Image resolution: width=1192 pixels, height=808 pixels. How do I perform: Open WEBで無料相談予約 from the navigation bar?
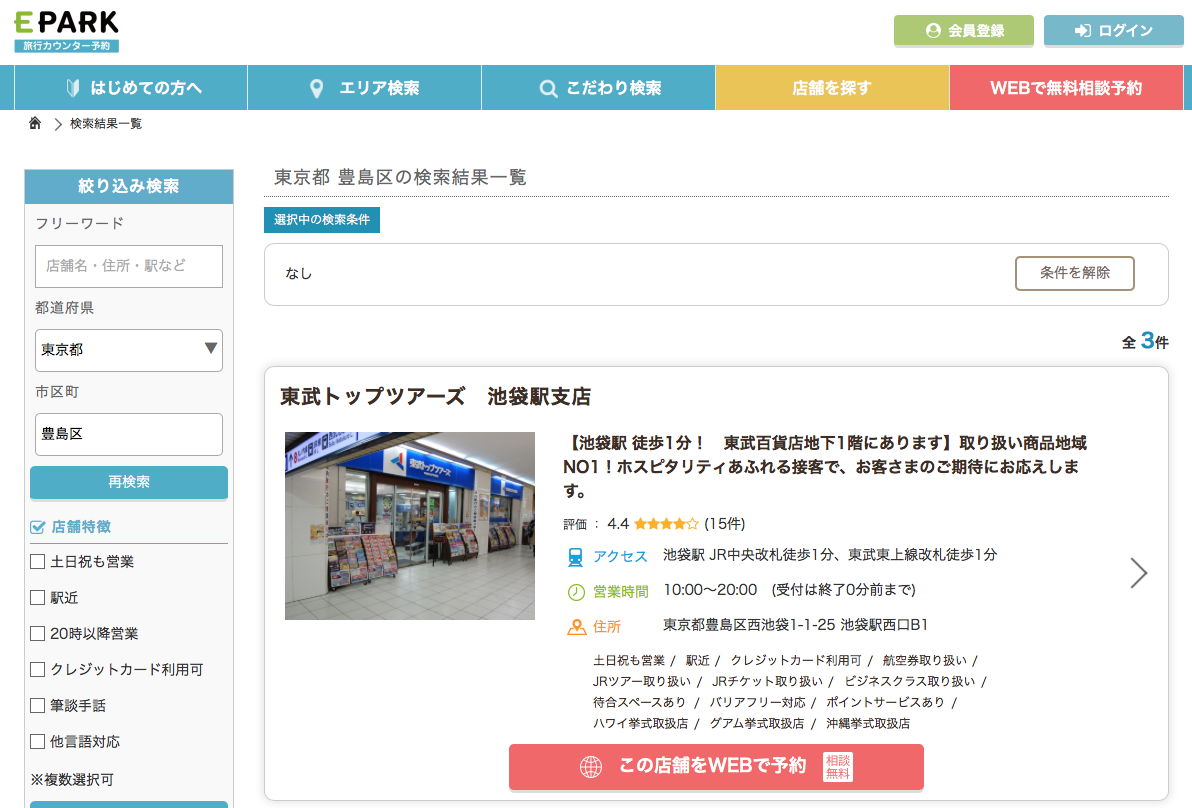[x=1066, y=88]
